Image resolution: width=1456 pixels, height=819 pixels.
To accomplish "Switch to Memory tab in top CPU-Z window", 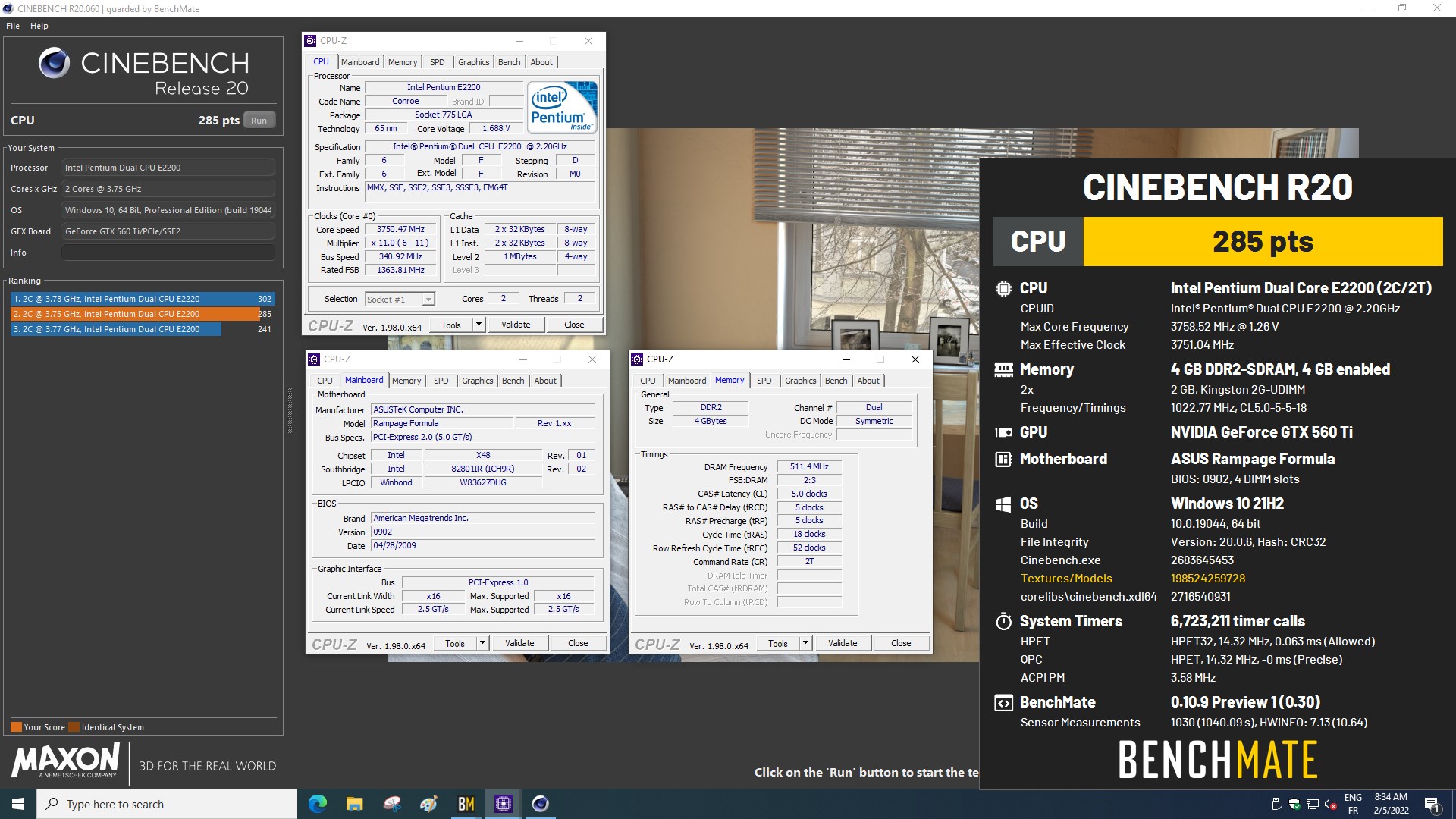I will tap(403, 62).
